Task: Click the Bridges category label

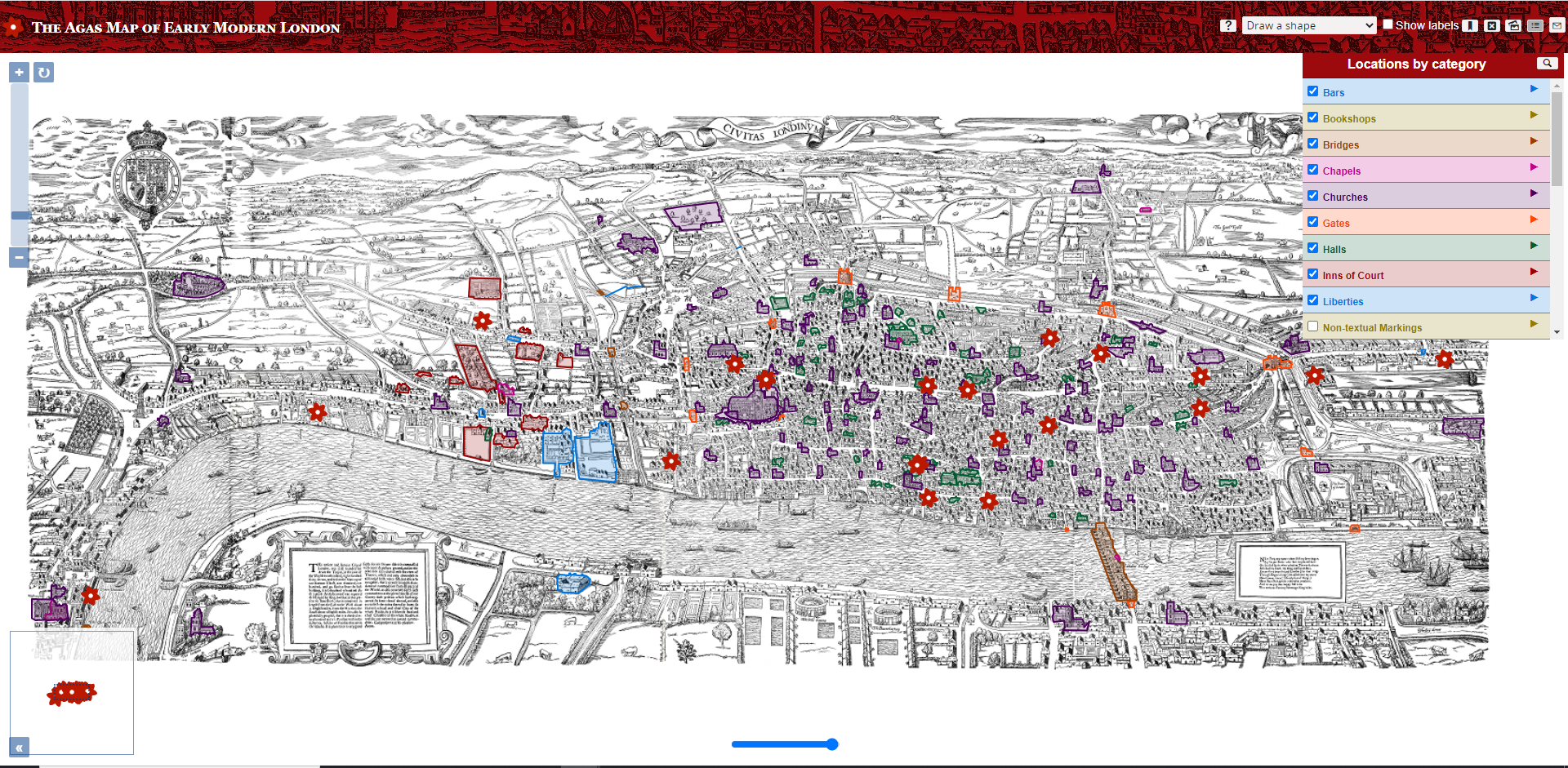Action: pyautogui.click(x=1341, y=145)
